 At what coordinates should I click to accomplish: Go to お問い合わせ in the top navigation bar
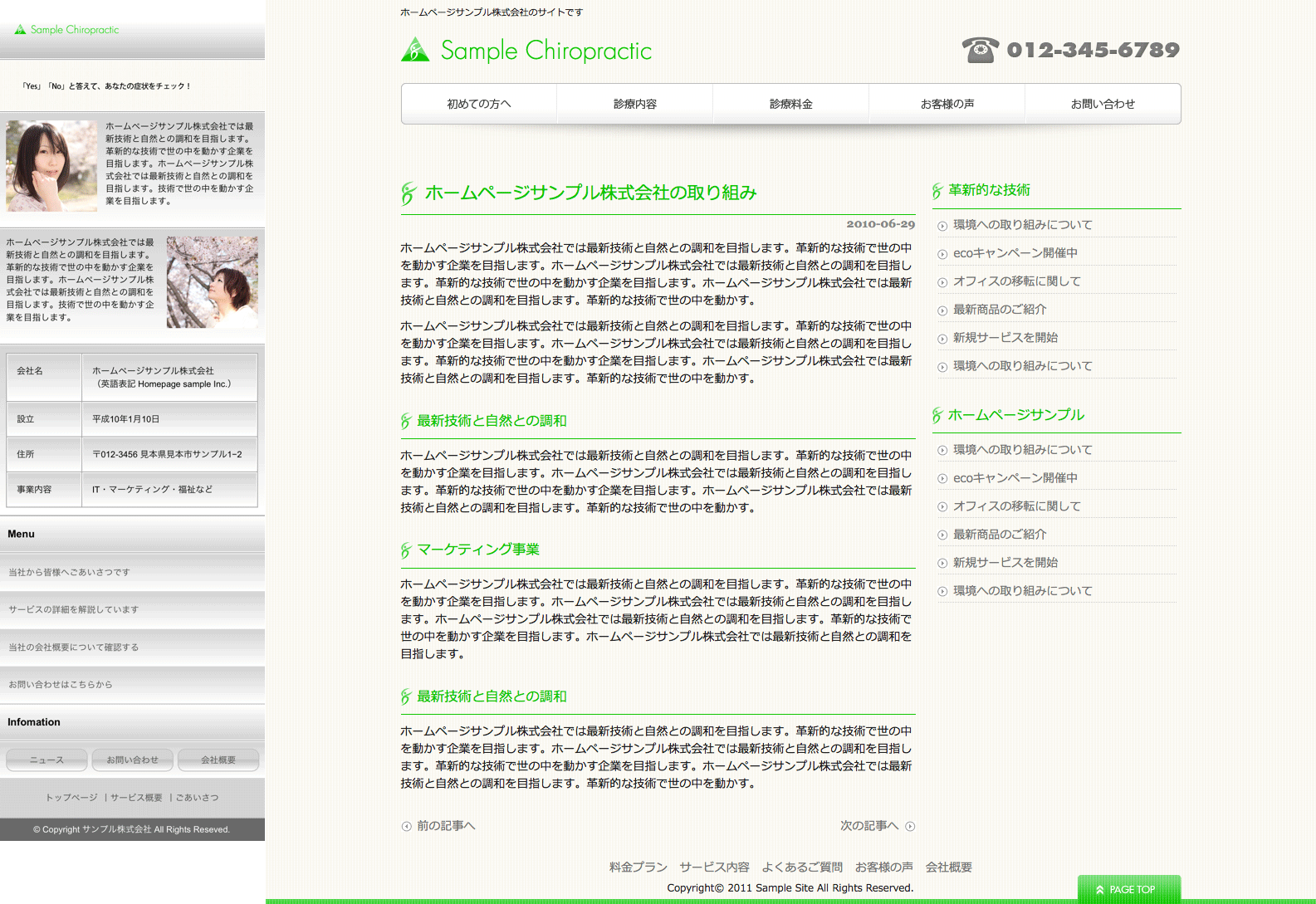coord(1103,104)
